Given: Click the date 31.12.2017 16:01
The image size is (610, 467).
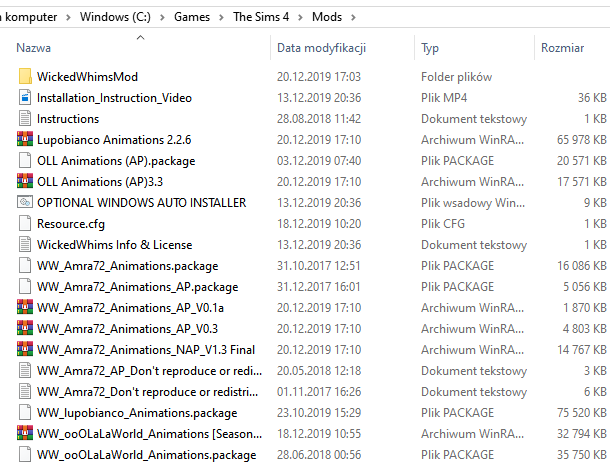Looking at the screenshot, I should coord(319,287).
